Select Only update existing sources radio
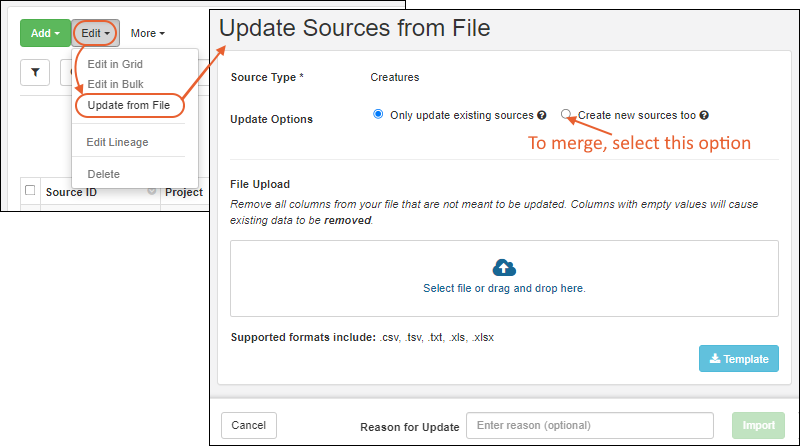The width and height of the screenshot is (800, 446). coord(378,114)
